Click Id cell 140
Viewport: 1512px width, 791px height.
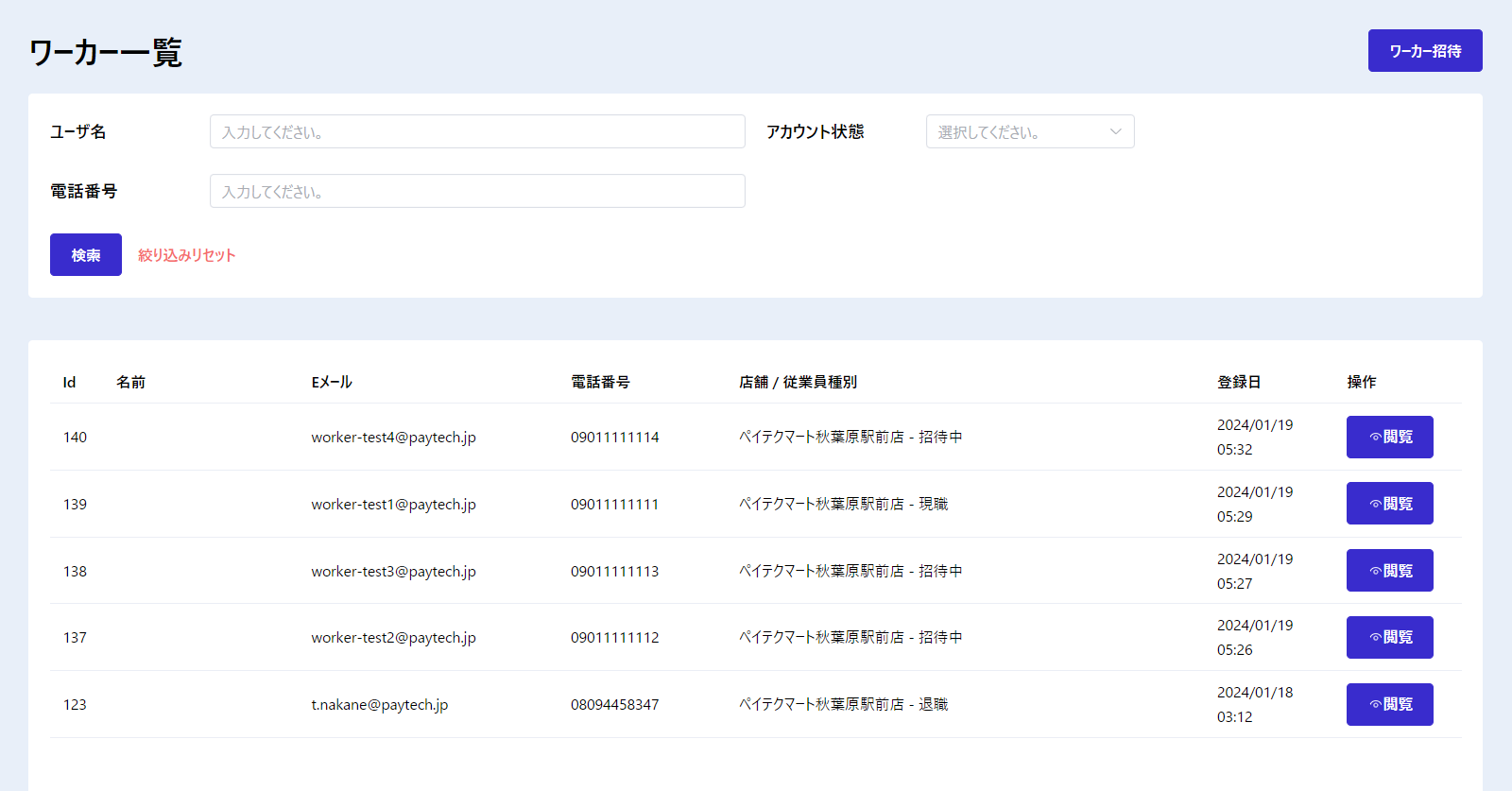pos(75,438)
